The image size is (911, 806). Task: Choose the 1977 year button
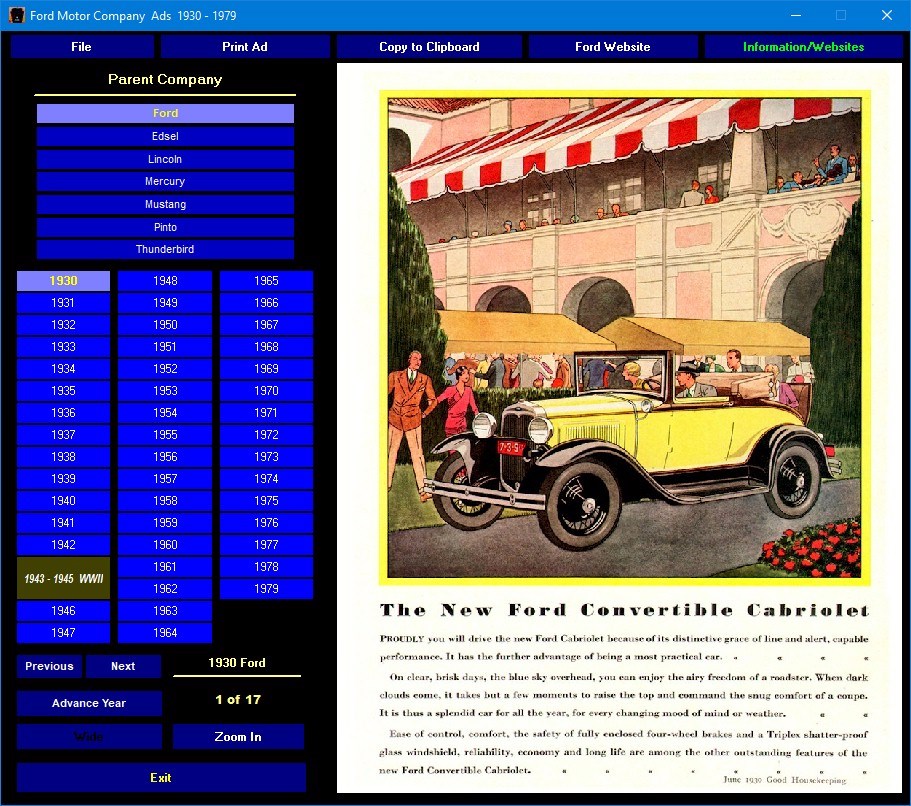pos(266,545)
